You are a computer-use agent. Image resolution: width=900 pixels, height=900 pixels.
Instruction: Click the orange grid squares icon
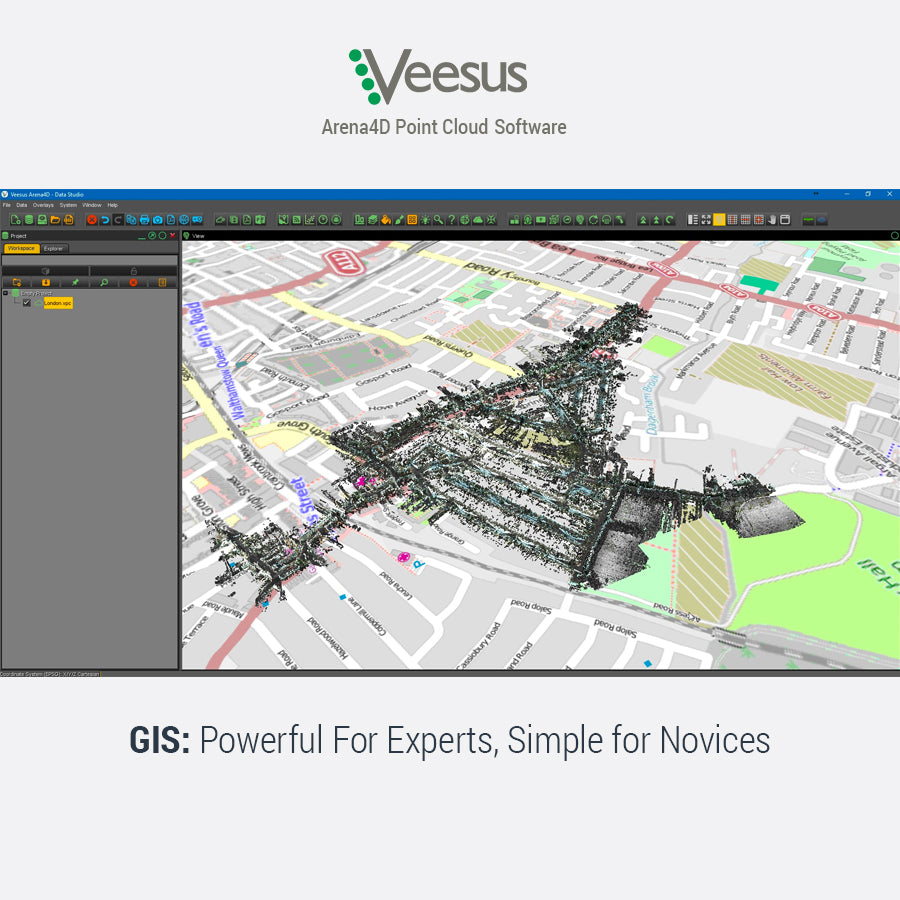click(412, 220)
